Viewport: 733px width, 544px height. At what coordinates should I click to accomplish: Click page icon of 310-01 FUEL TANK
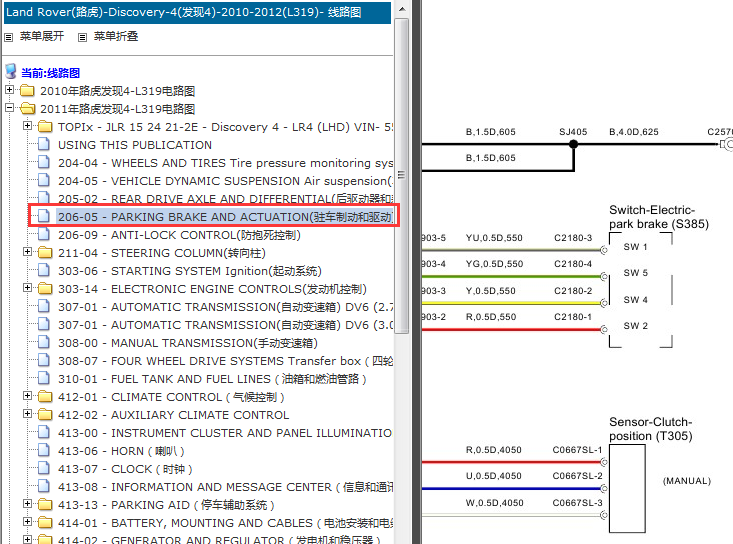click(44, 378)
